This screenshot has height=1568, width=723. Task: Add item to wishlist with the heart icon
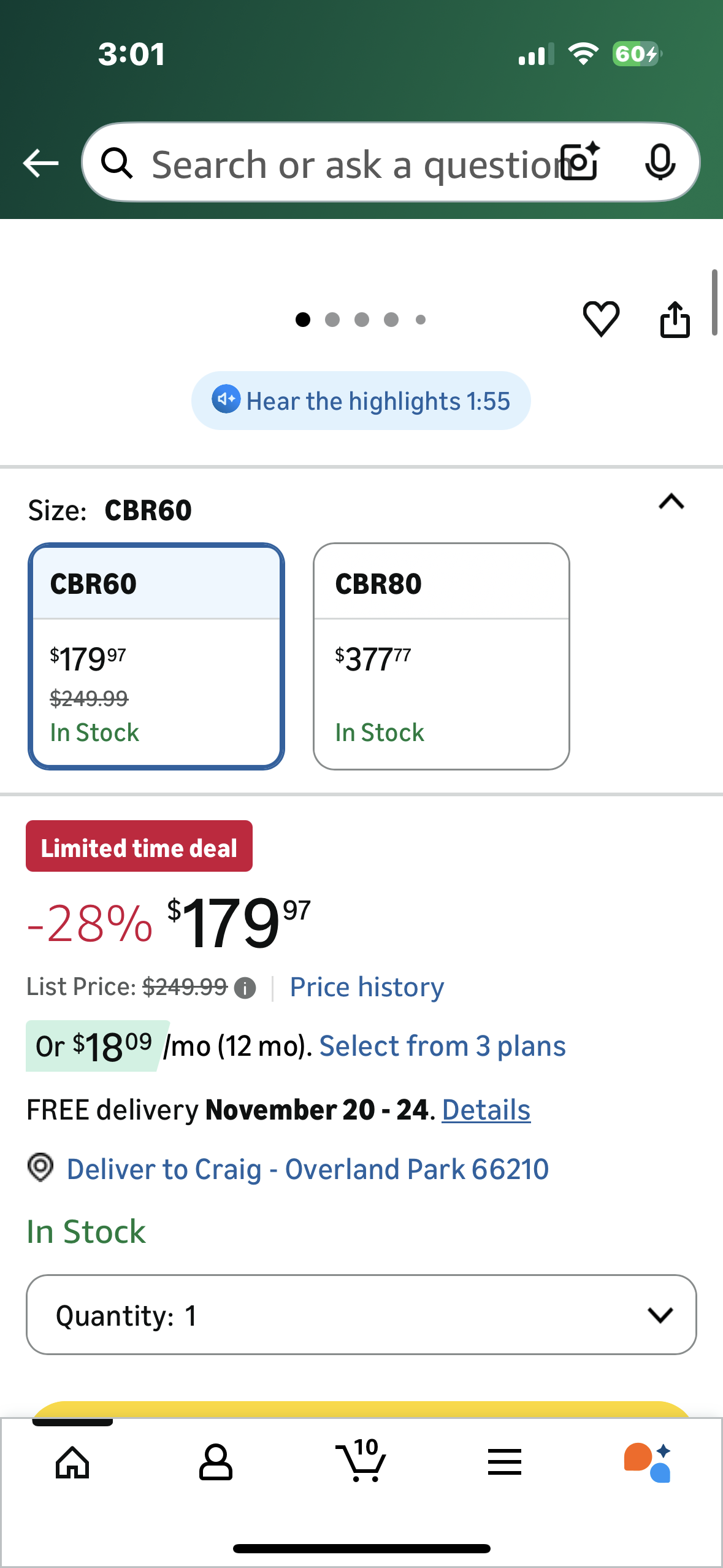click(602, 319)
